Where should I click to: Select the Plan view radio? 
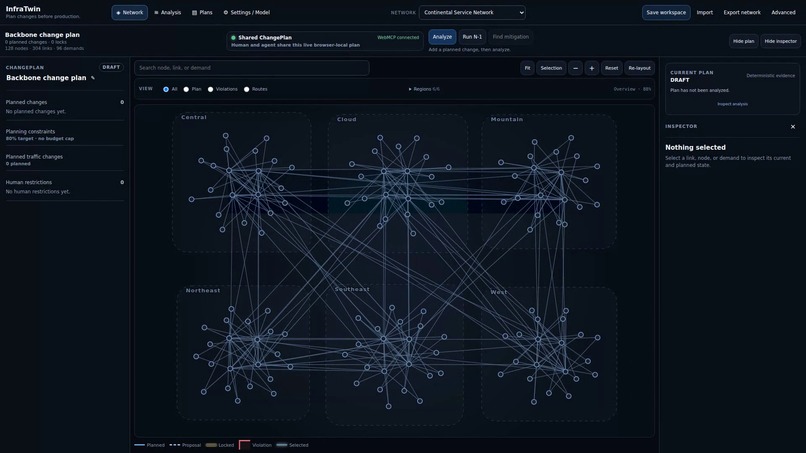point(186,89)
